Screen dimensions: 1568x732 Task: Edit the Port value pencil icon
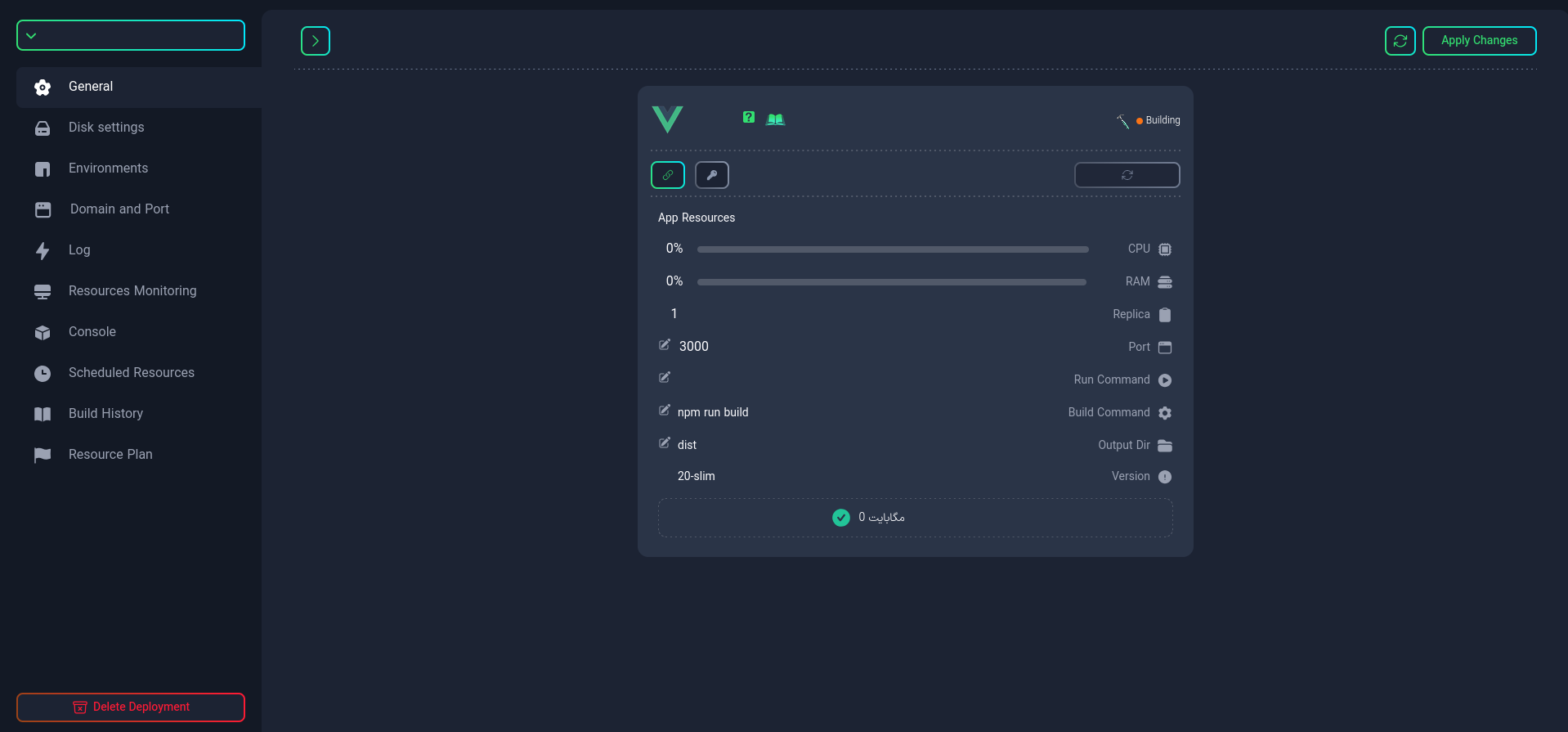tap(665, 345)
